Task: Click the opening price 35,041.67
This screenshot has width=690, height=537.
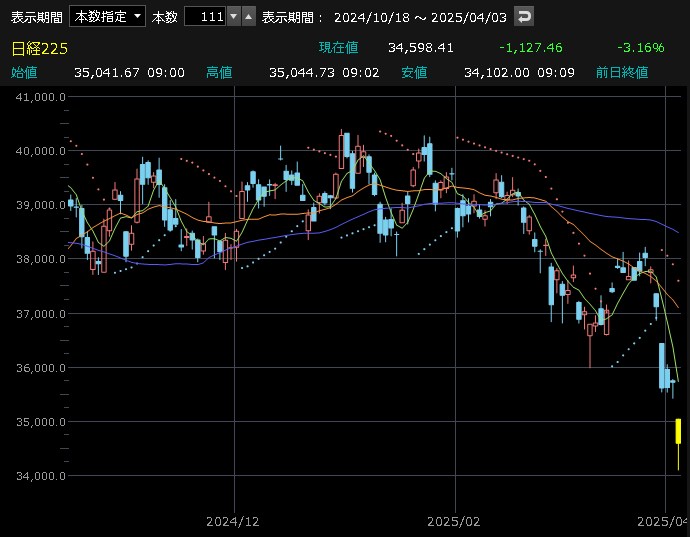Action: (107, 73)
